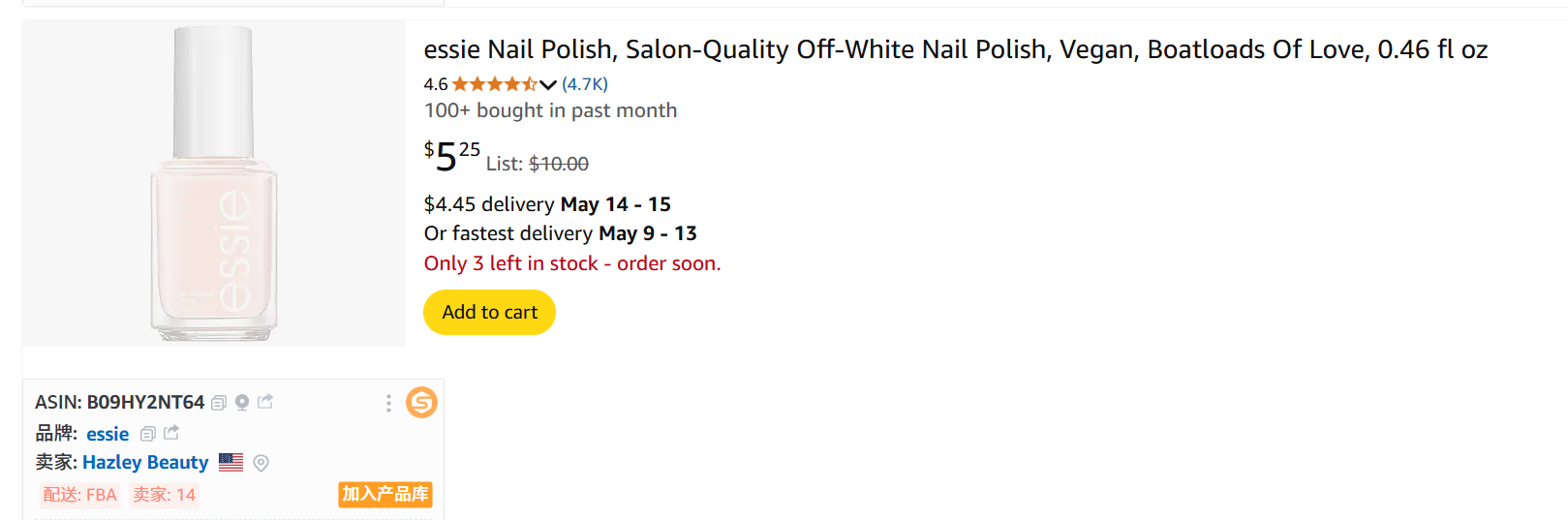Open the essie Nail Polish product title

click(955, 49)
